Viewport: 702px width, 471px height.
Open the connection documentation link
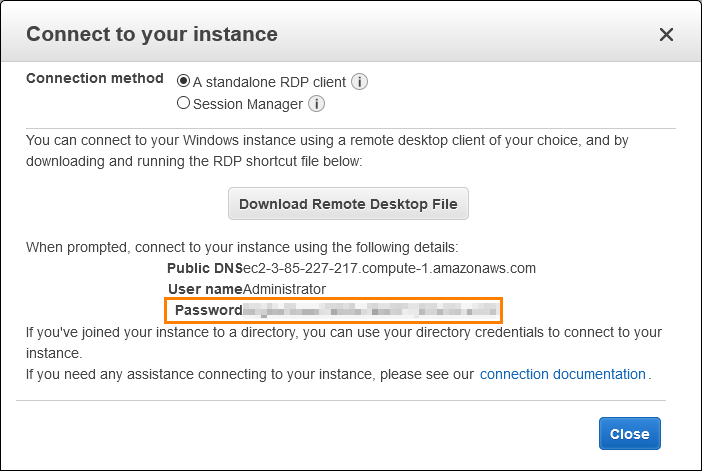tap(563, 374)
